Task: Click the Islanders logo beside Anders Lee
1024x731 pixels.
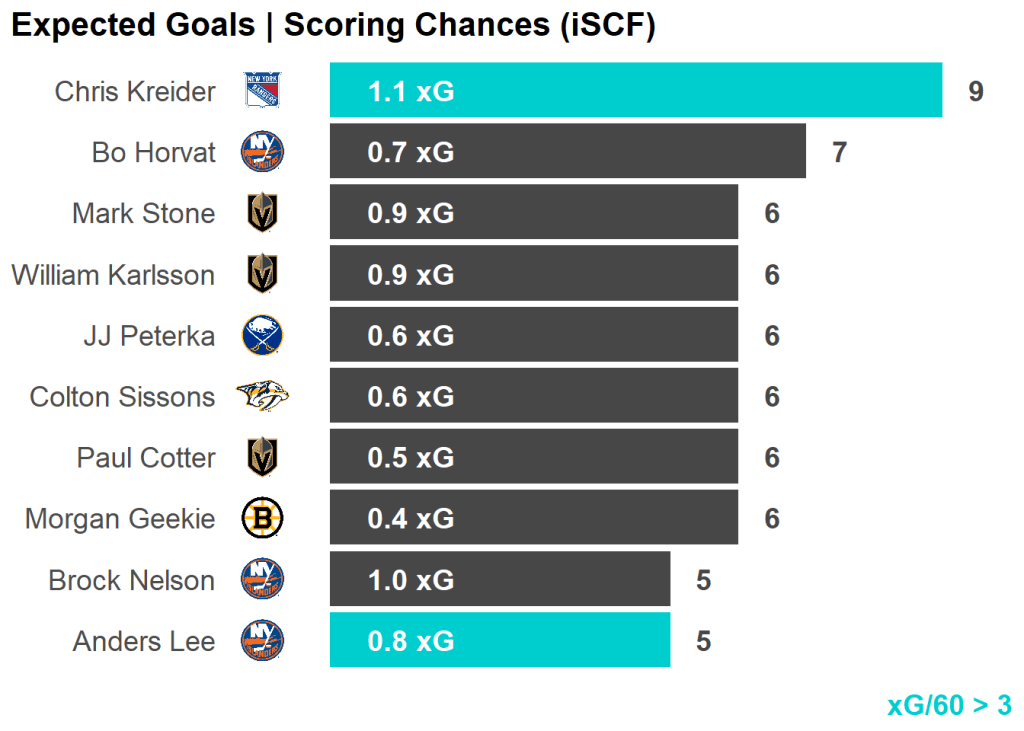Action: coord(262,641)
